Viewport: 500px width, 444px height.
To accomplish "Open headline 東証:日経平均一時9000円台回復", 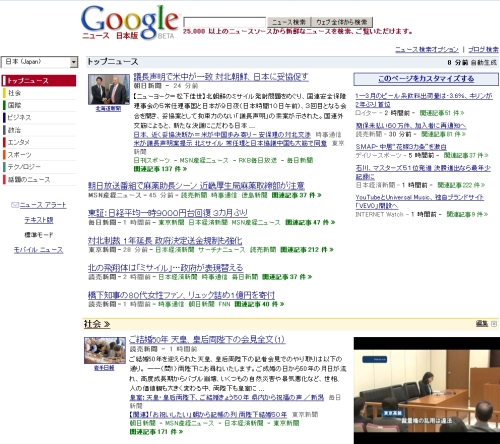I will 168,213.
